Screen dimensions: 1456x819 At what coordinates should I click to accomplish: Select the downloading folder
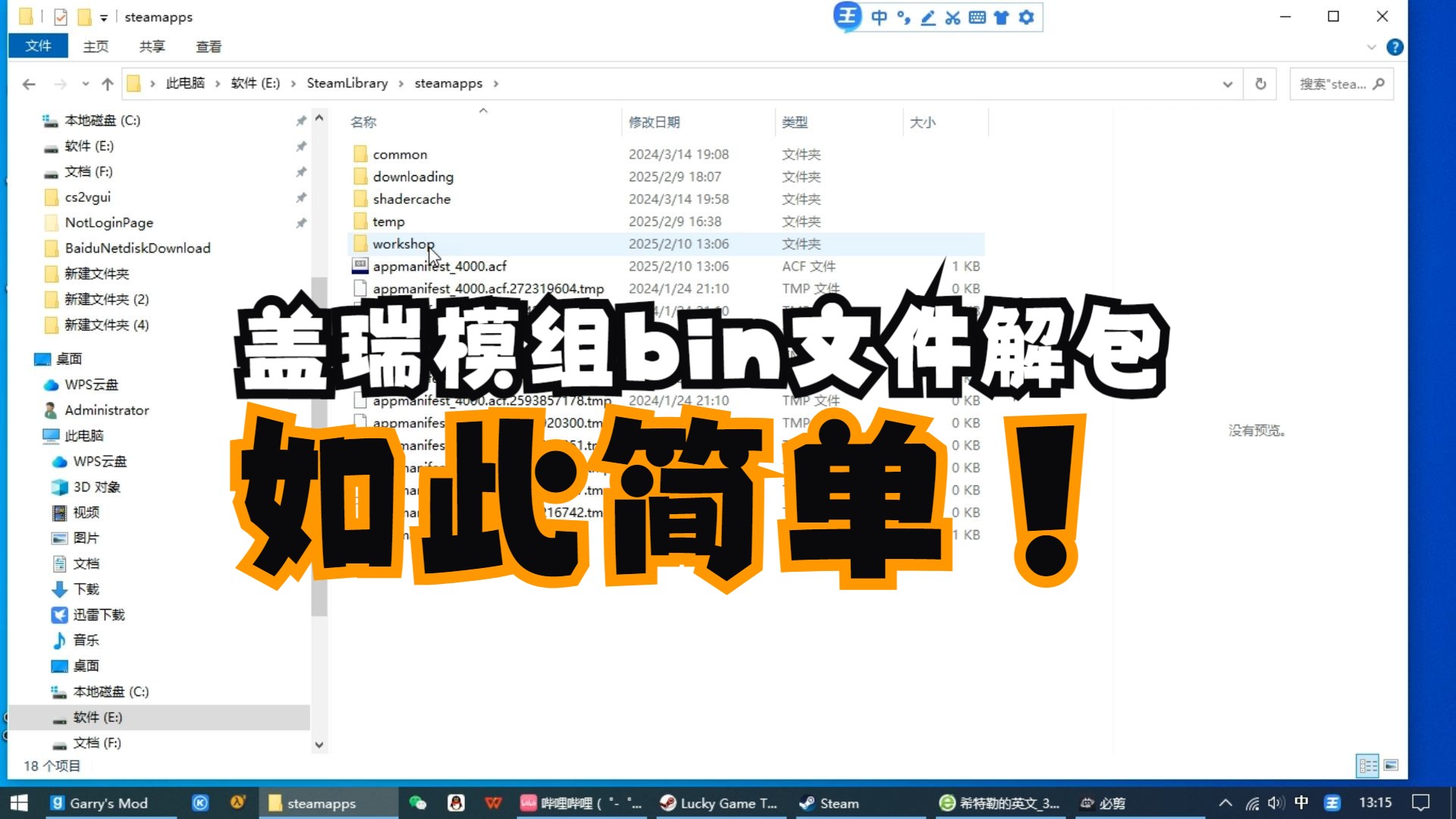413,177
